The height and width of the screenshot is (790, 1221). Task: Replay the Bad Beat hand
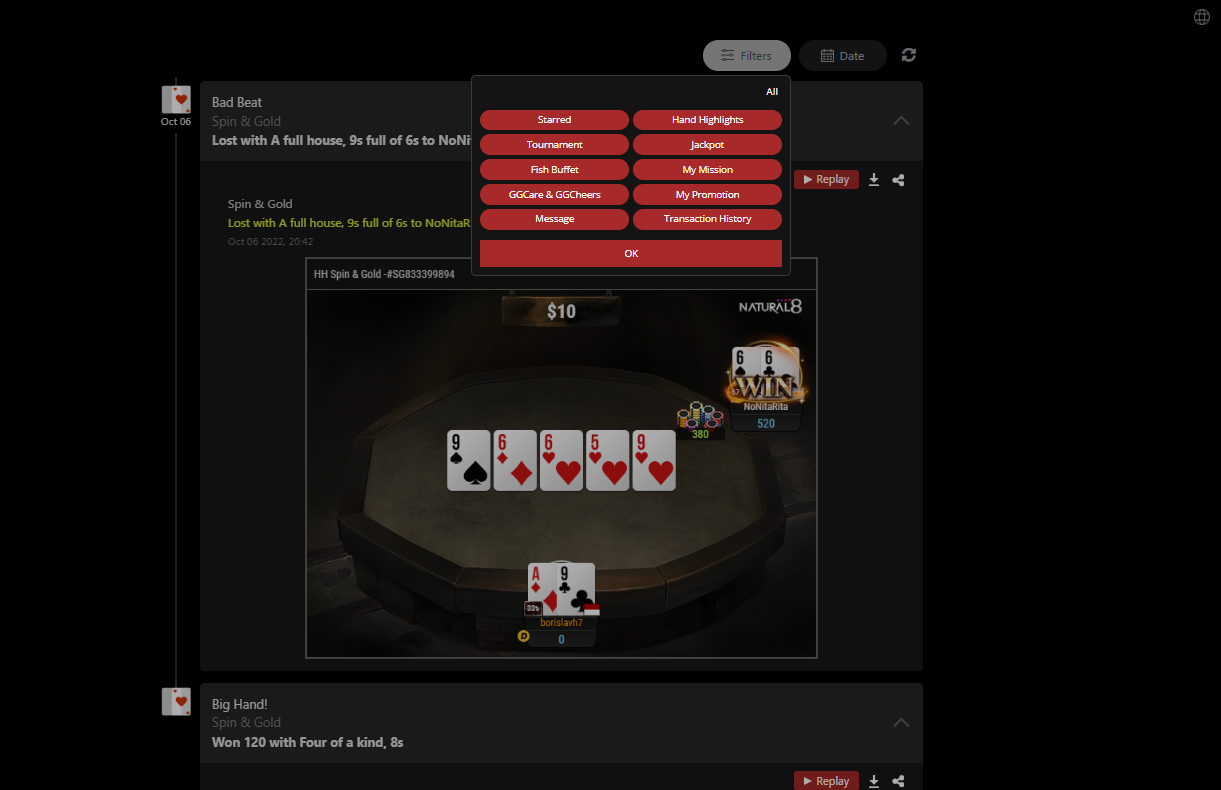[x=826, y=180]
